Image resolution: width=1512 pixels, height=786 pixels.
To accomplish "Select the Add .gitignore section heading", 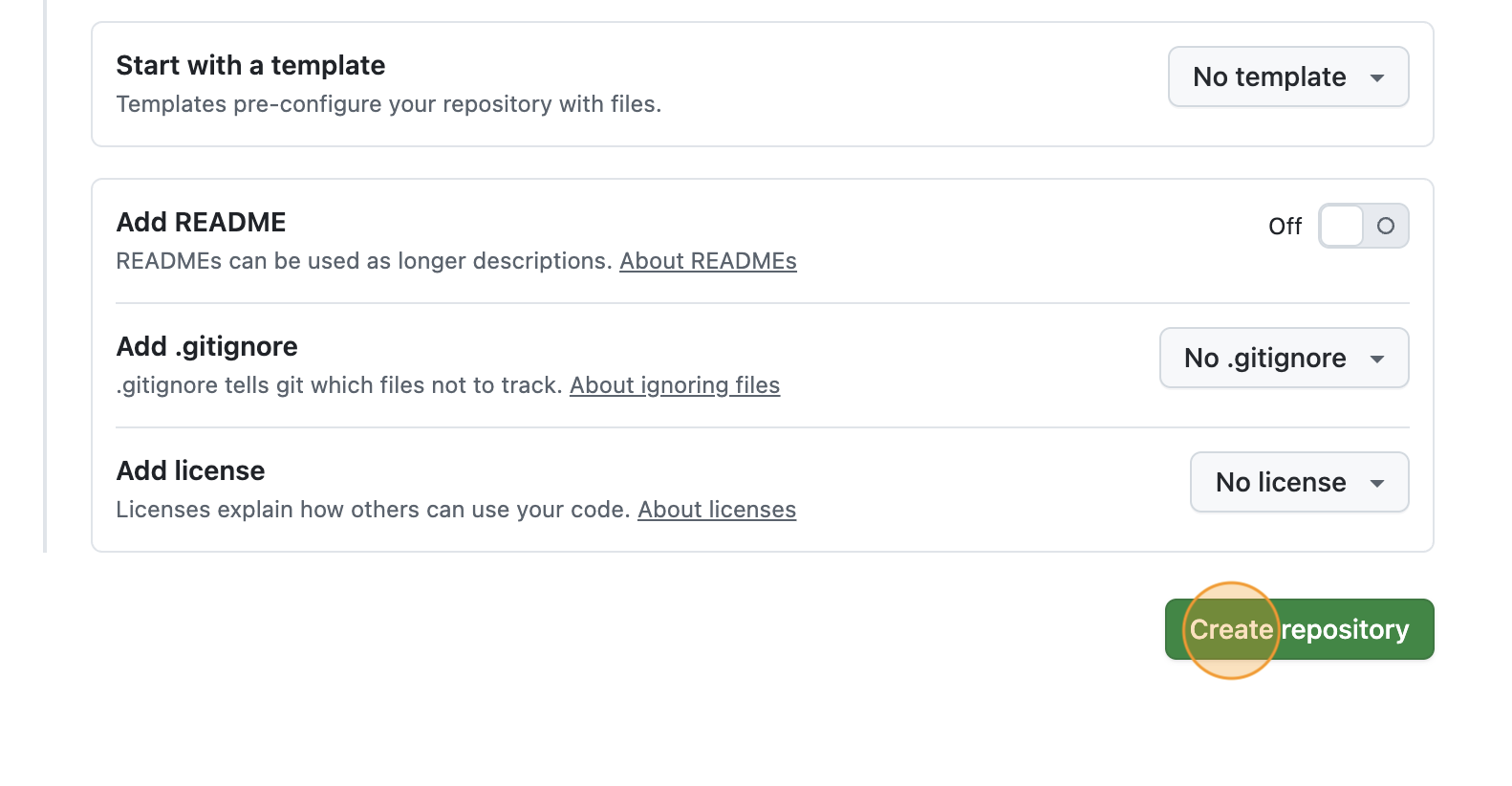I will click(x=206, y=346).
